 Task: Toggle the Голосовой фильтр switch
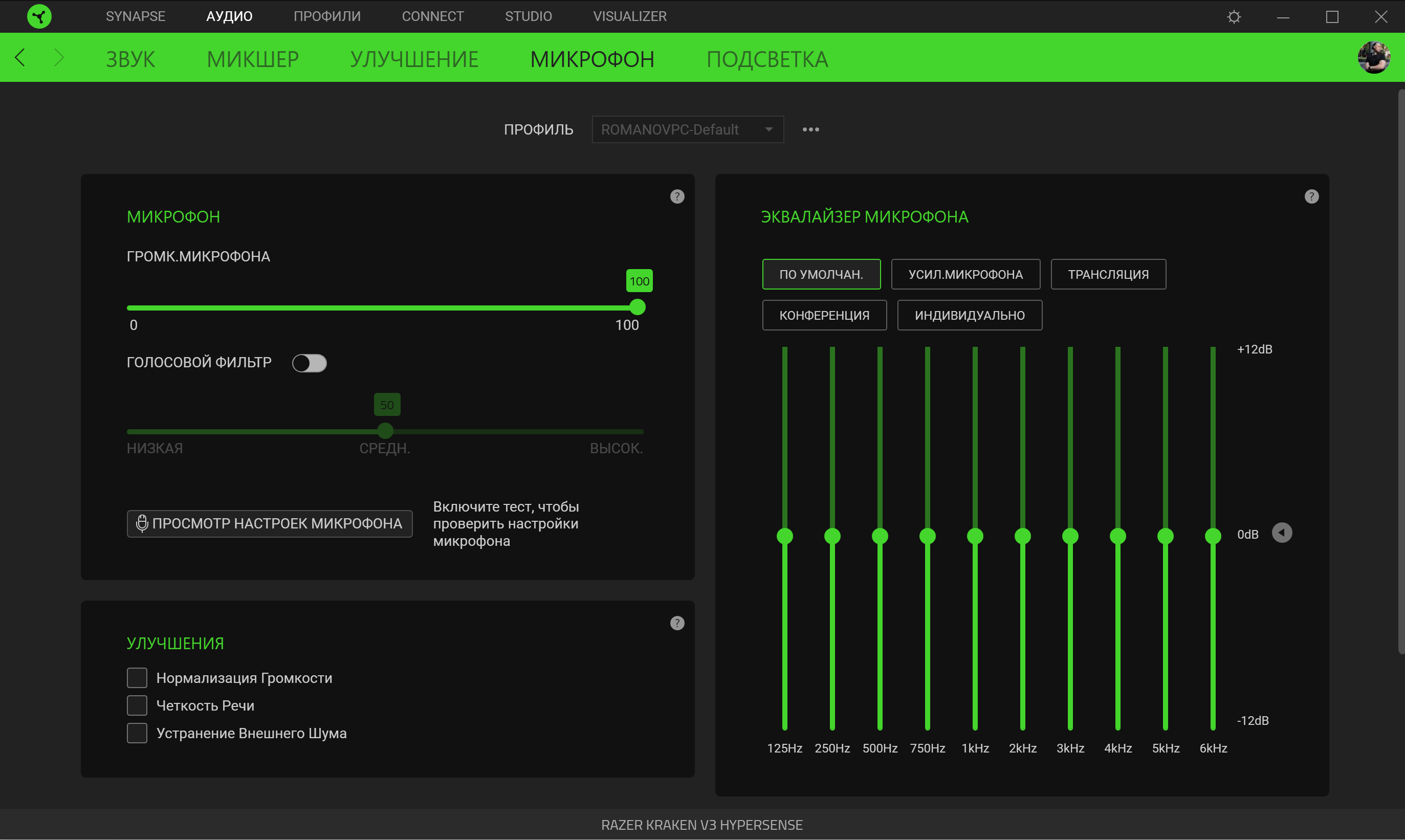point(309,363)
